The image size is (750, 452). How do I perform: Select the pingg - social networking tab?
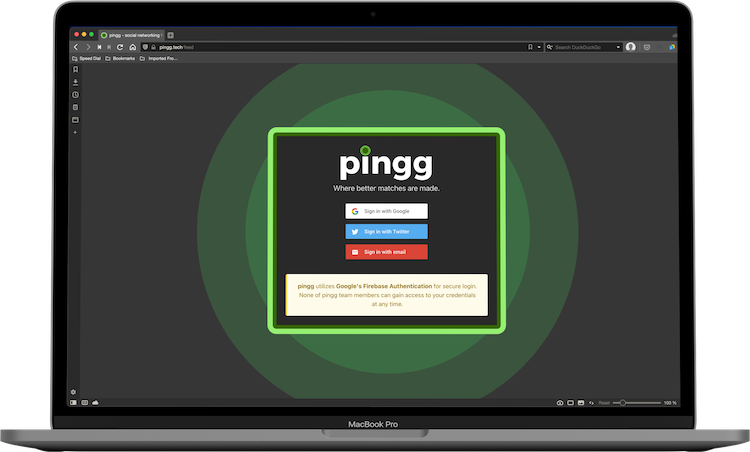tap(132, 35)
